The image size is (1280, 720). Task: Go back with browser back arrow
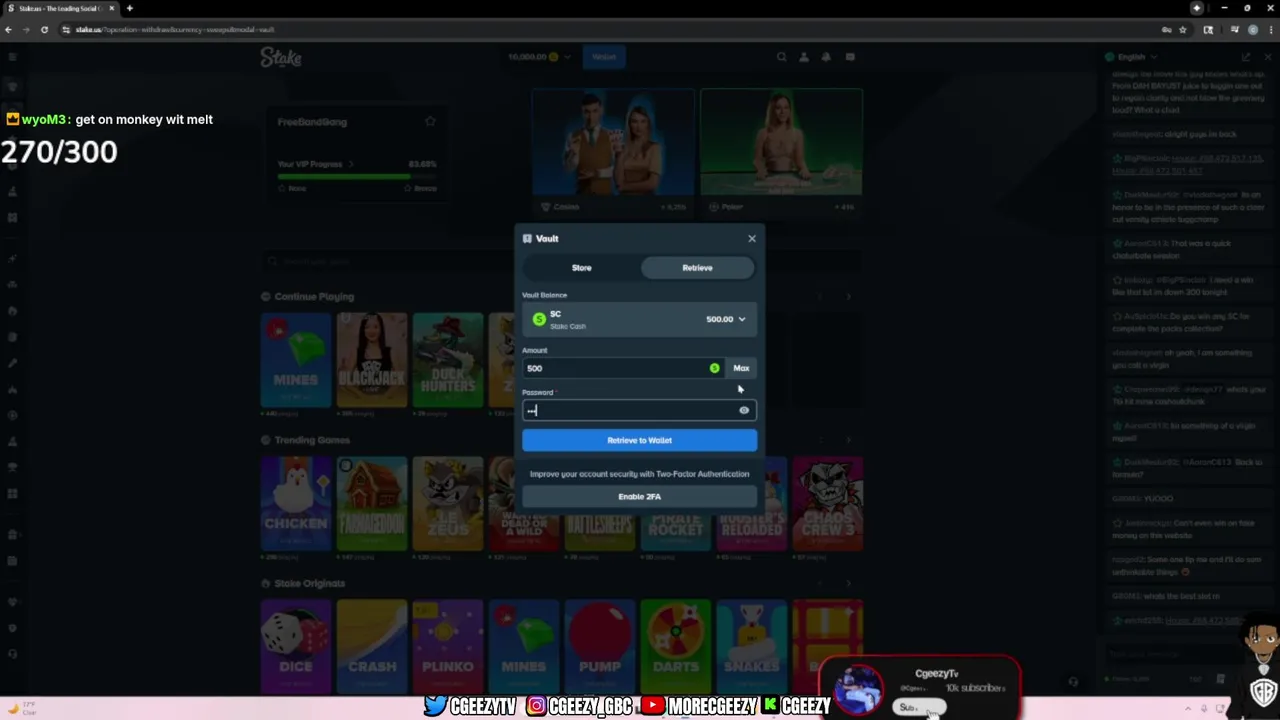coord(8,30)
